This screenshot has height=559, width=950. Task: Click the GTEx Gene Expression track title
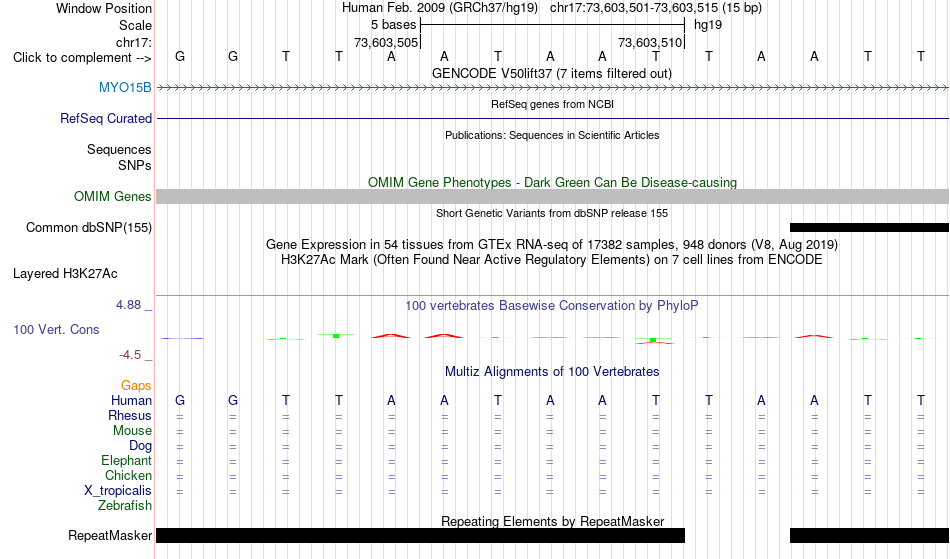[552, 245]
